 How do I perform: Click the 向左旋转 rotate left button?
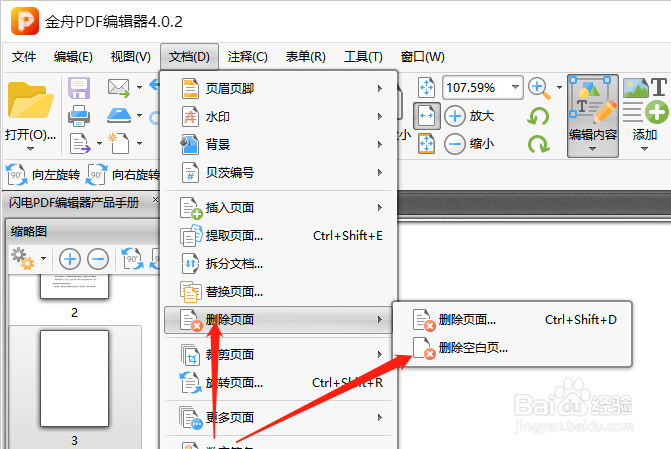43,175
